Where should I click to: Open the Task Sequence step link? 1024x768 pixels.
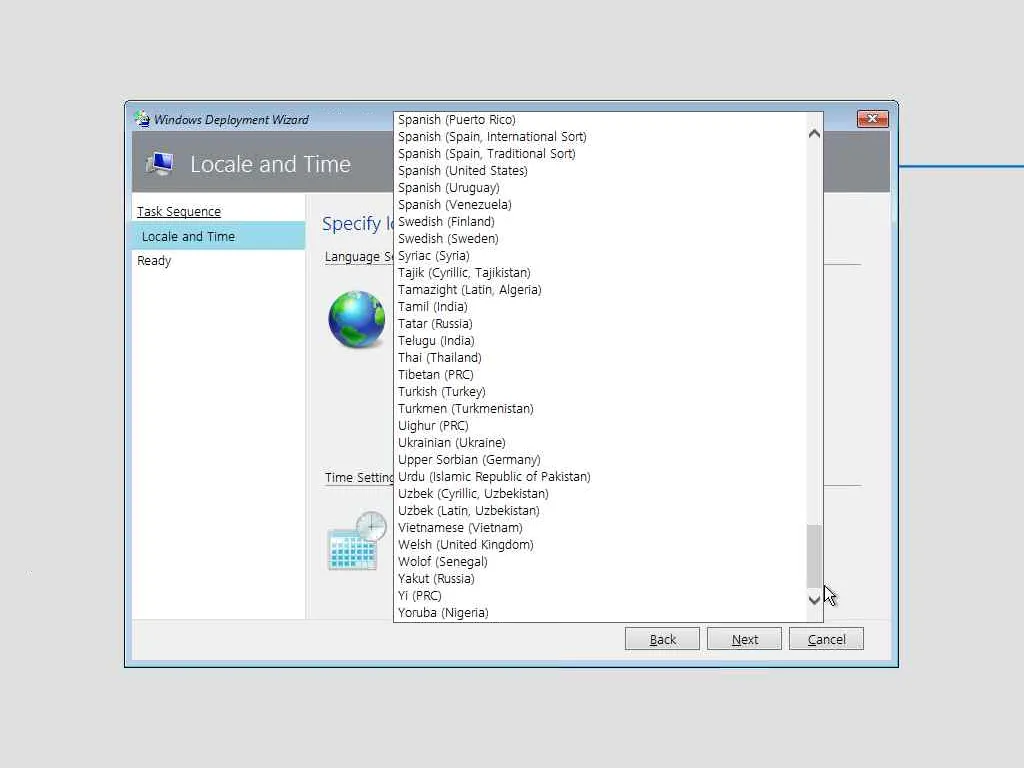click(179, 212)
